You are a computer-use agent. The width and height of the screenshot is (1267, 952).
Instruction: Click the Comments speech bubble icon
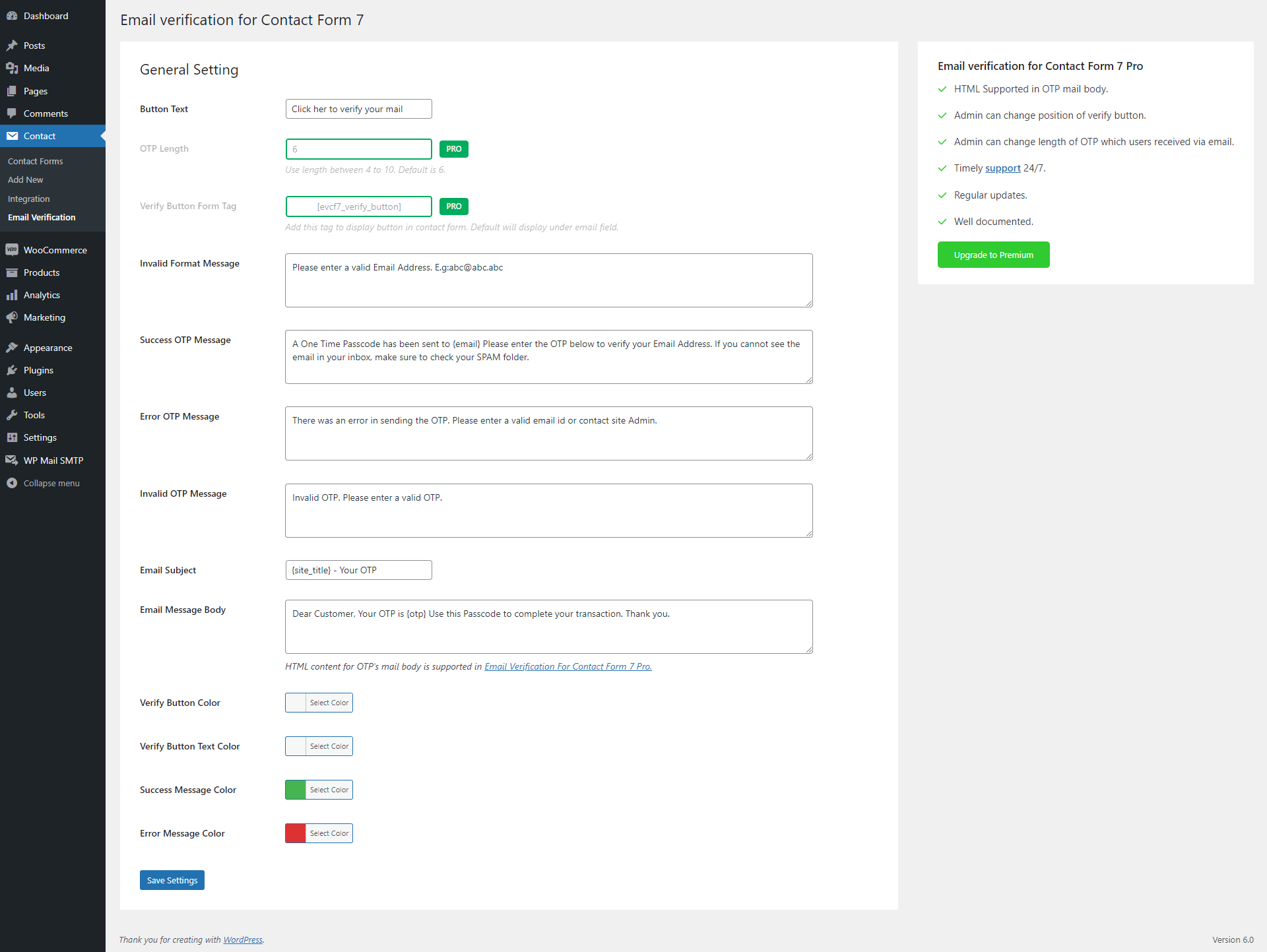pos(12,113)
